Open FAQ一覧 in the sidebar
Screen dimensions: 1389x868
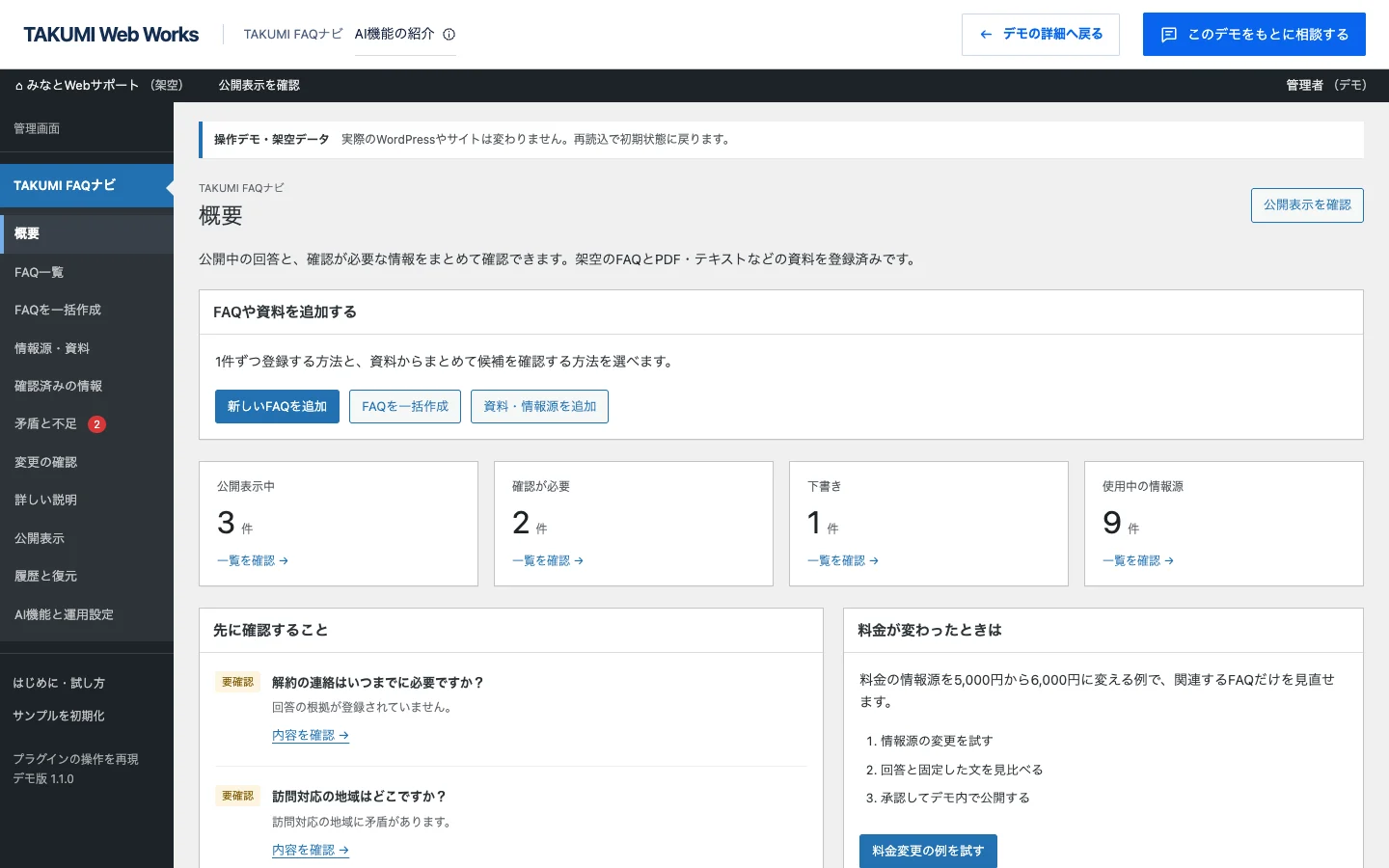coord(87,272)
